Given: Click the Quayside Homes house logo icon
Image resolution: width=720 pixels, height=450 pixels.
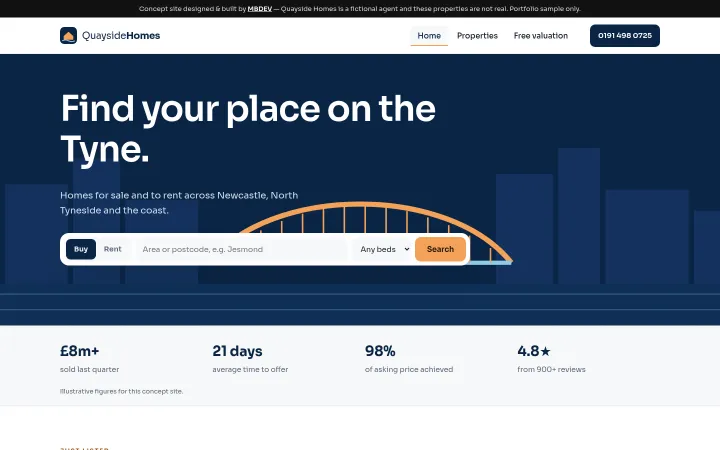Looking at the screenshot, I should click(68, 35).
